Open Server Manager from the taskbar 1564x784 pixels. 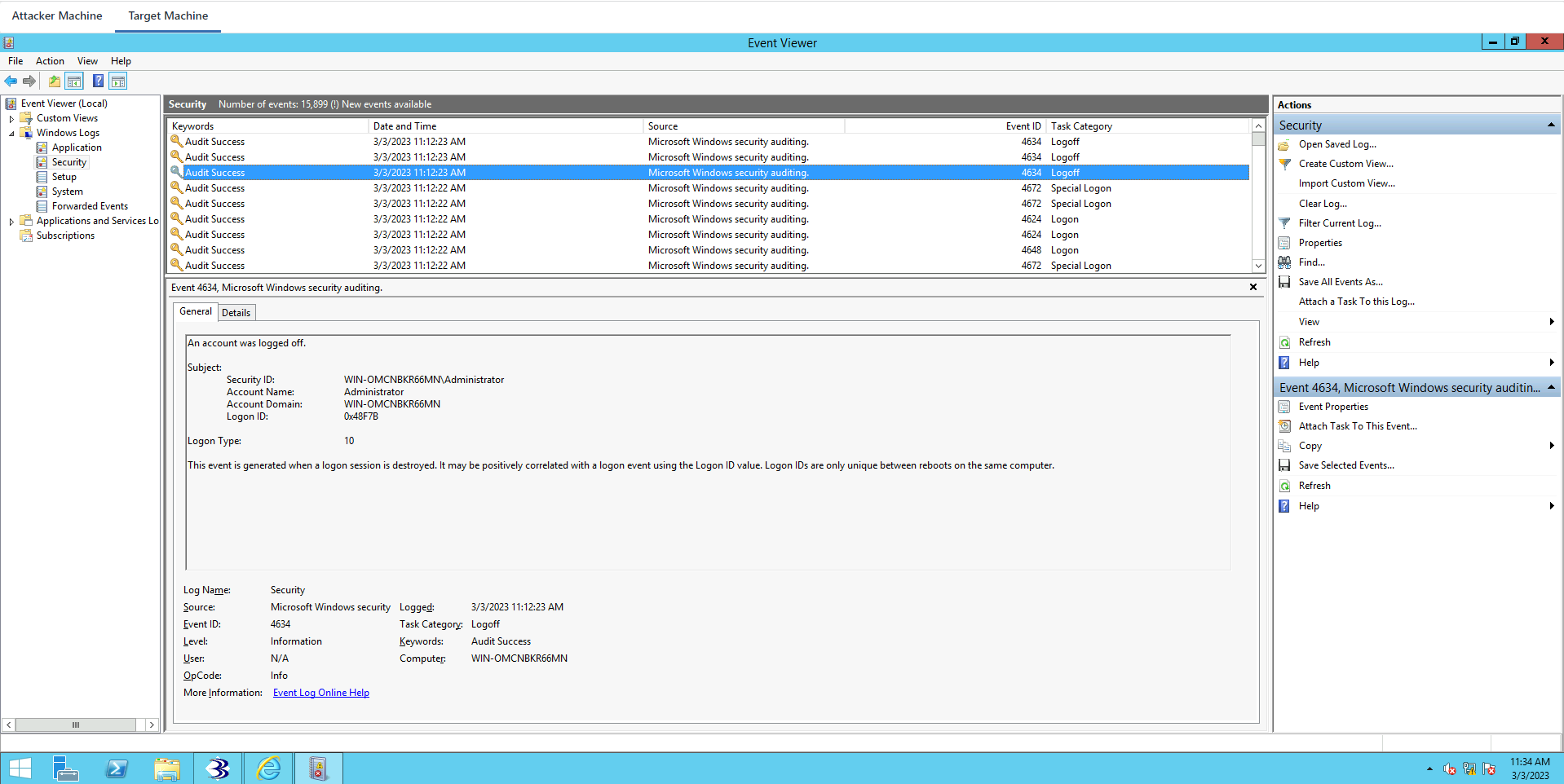tap(66, 769)
